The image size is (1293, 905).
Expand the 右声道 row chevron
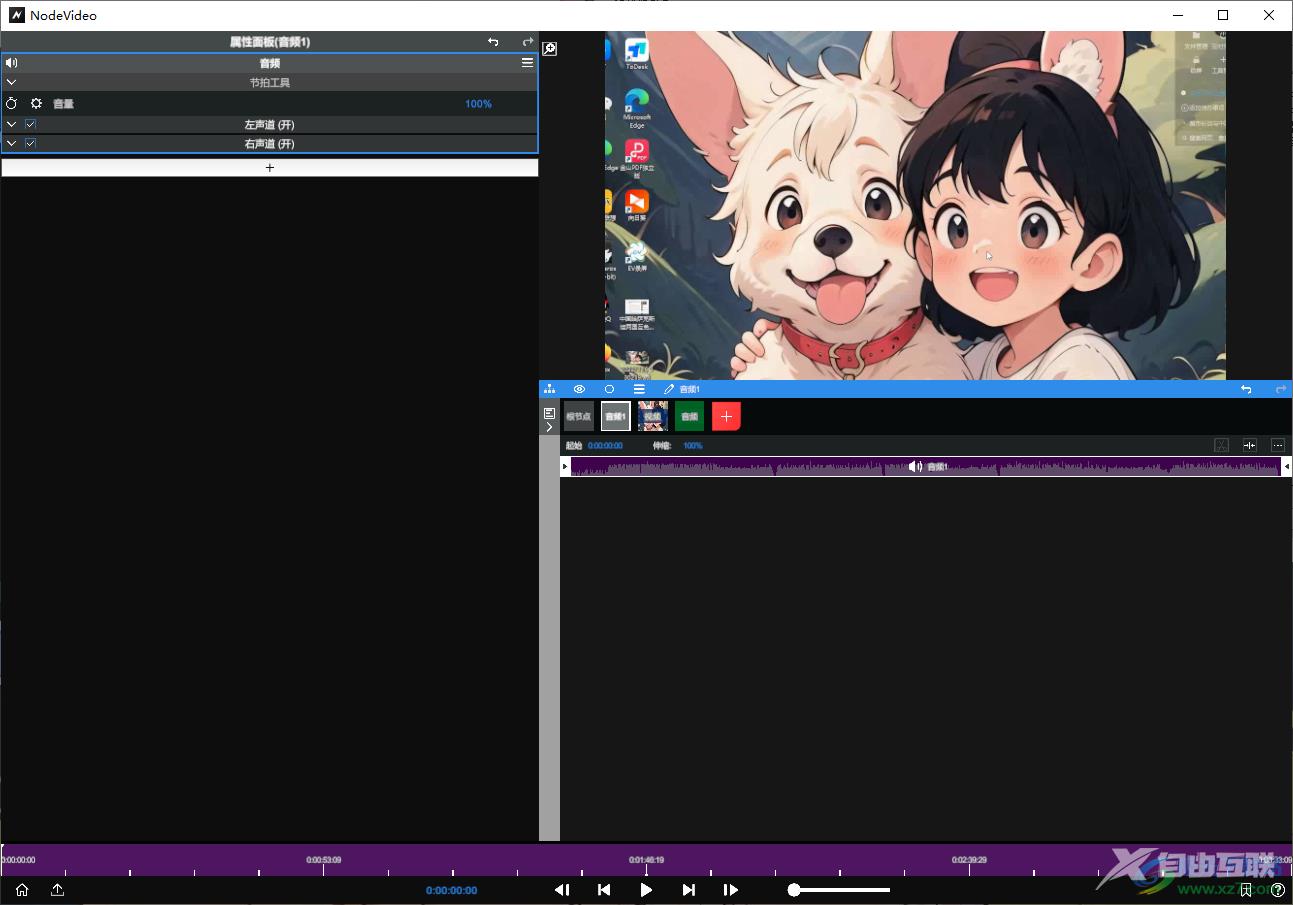point(11,144)
